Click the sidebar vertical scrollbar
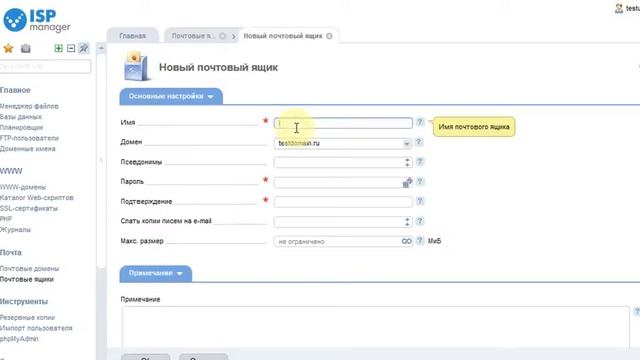The image size is (640, 360). [x=101, y=161]
